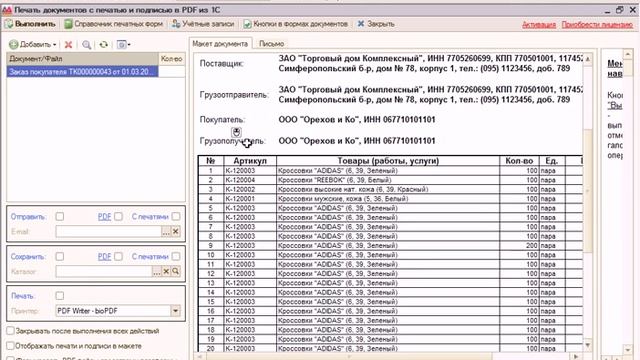Open the list settings icon dropdown

(x=123, y=44)
